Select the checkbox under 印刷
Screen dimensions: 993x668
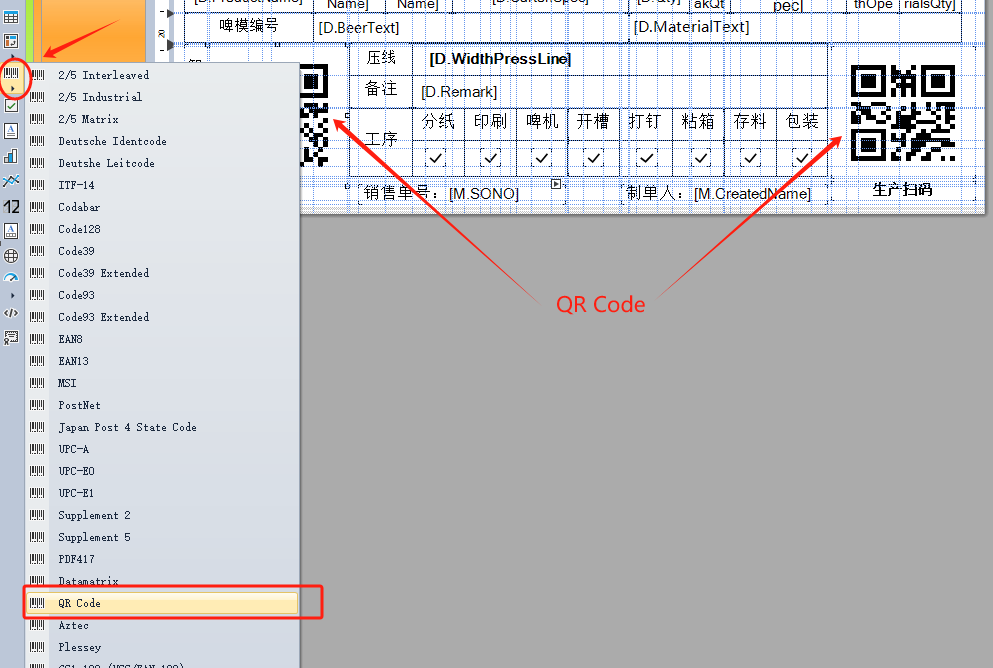point(491,157)
